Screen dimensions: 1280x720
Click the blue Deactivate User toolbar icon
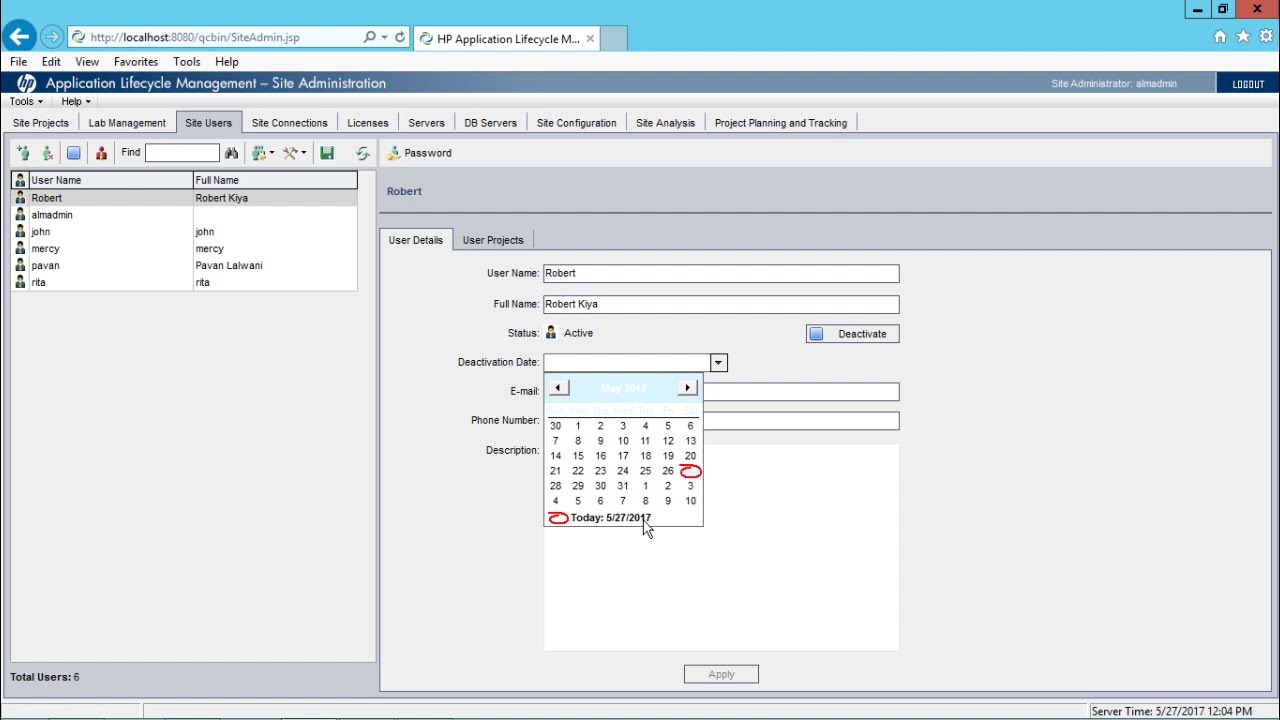[x=73, y=153]
